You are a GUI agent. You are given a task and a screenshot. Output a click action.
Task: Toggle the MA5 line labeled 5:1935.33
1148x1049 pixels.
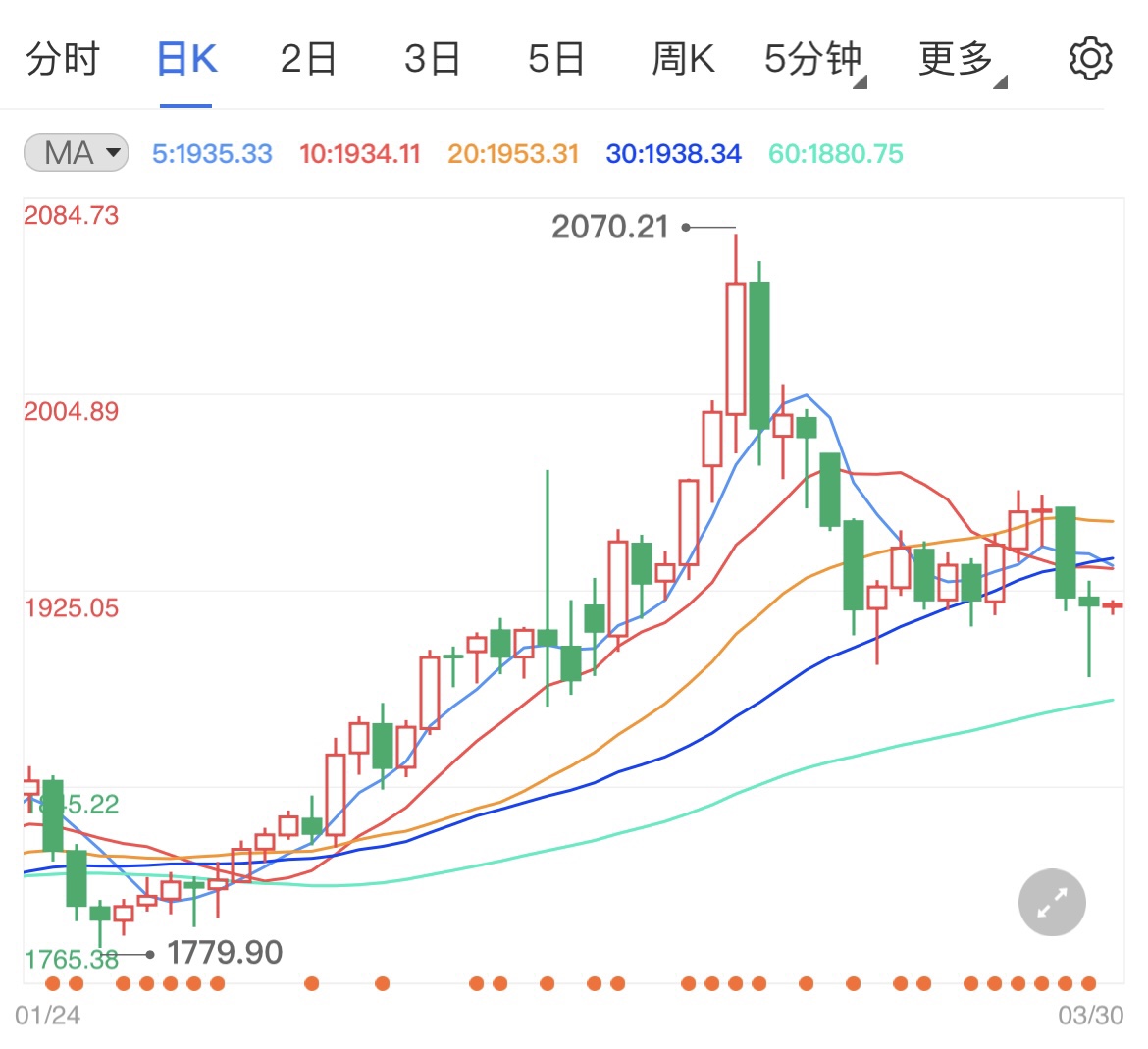[x=212, y=153]
